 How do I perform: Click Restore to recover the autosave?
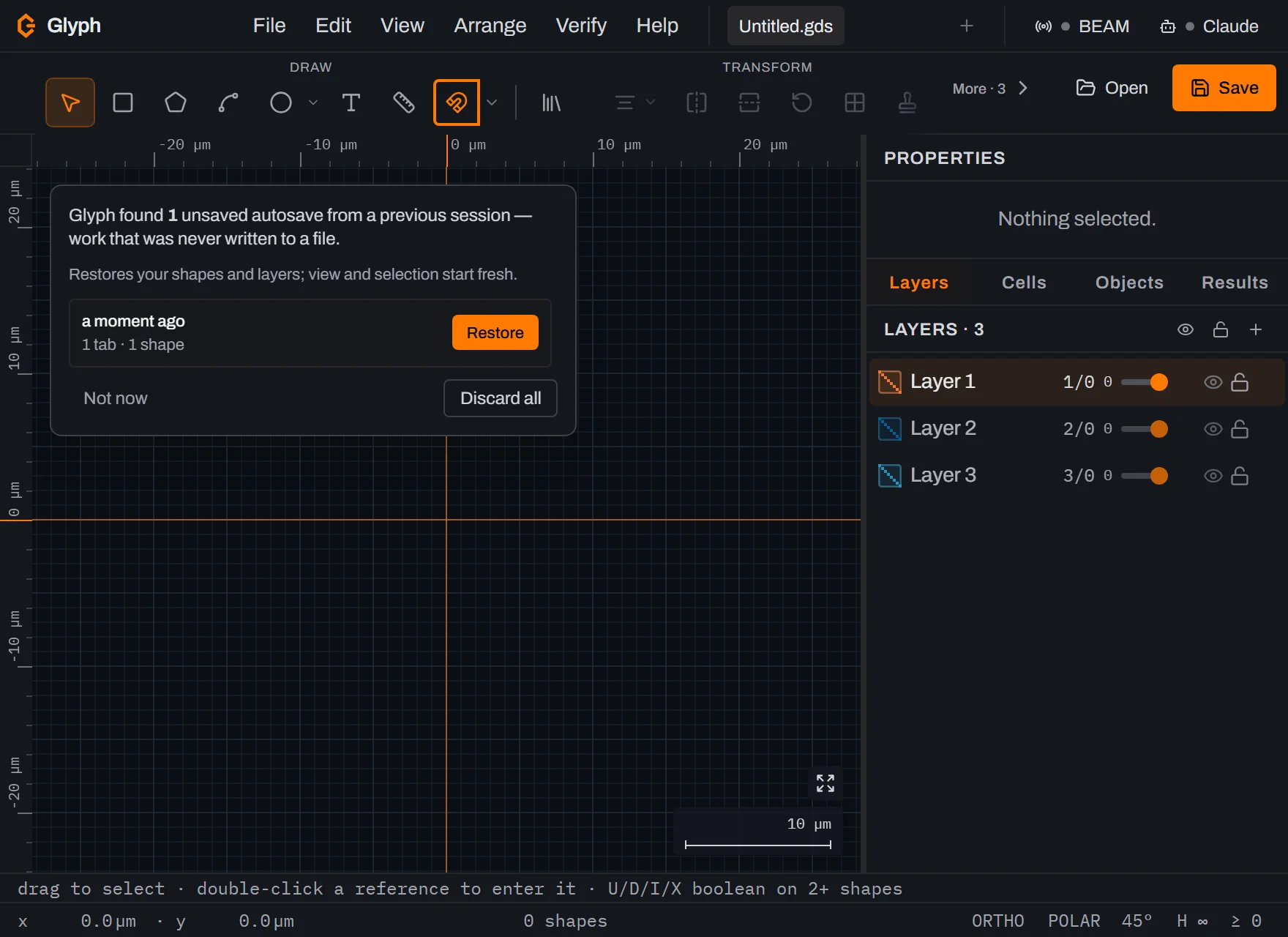[495, 332]
